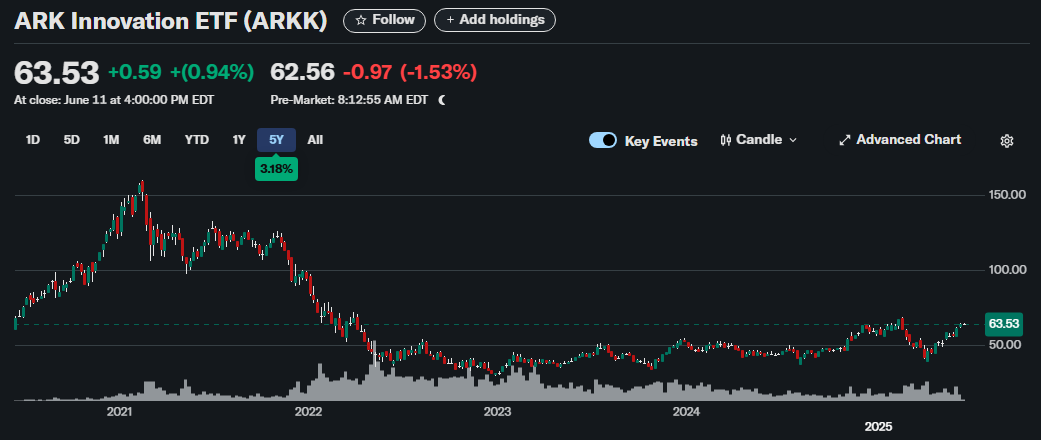Viewport: 1041px width, 440px height.
Task: Select the 1D time range tab
Action: [33, 140]
